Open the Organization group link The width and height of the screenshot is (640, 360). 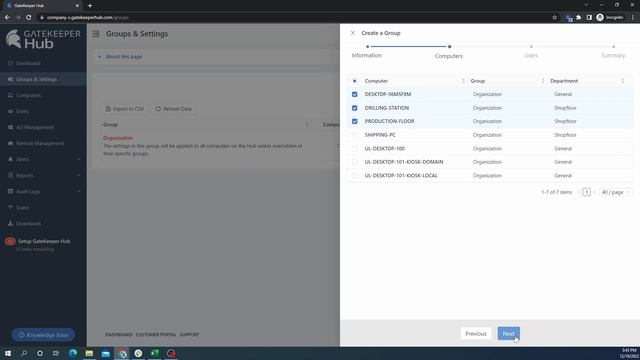[118, 138]
